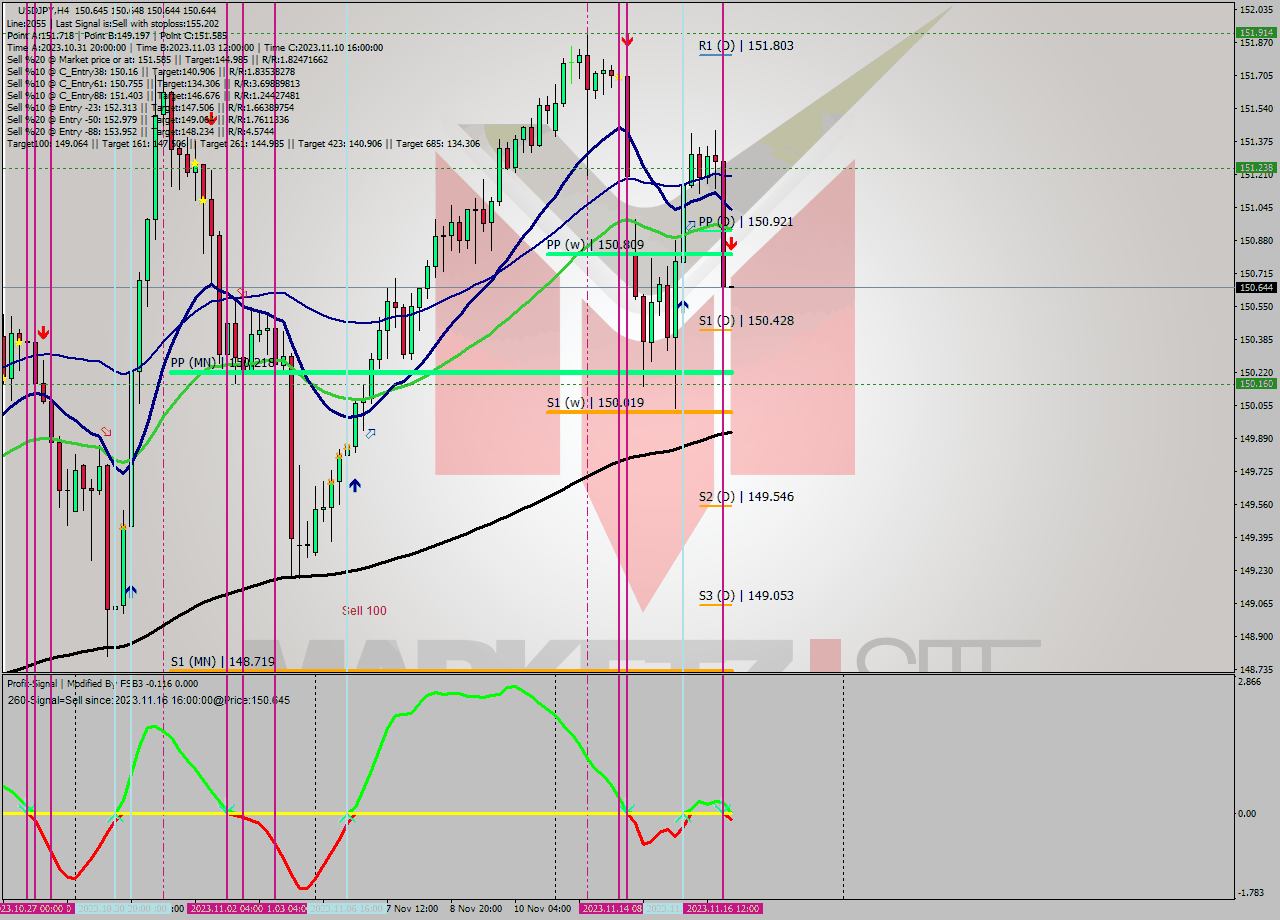Click the Sell %20 @ Entry -88 line
This screenshot has width=1280, height=920.
(141, 132)
